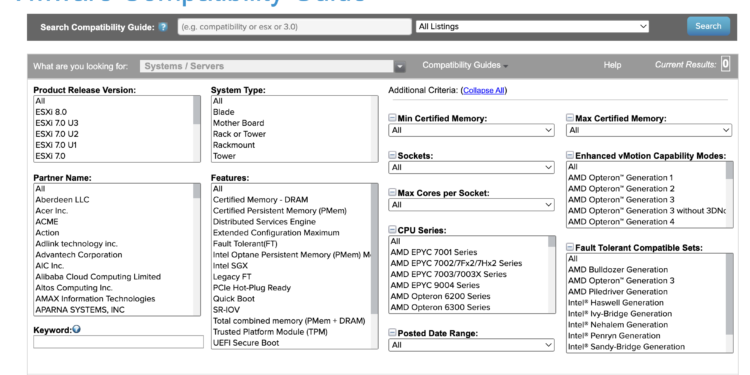Viewport: 750px width, 375px height.
Task: Collapse Fault Tolerant Compatible Sets section
Action: (570, 247)
